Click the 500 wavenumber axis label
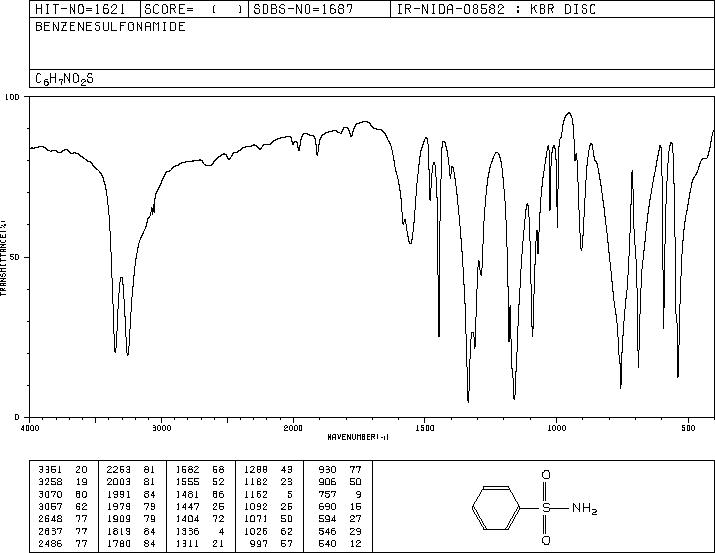715x553 pixels. pos(689,428)
